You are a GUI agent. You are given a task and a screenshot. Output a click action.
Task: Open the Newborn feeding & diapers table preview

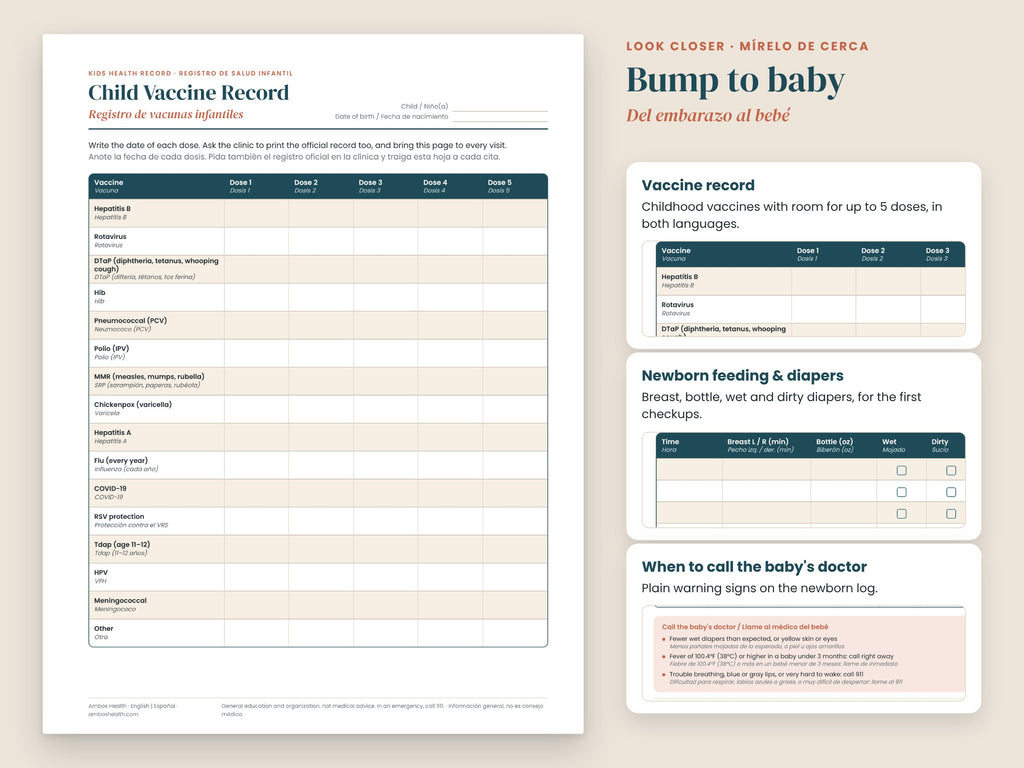tap(803, 479)
